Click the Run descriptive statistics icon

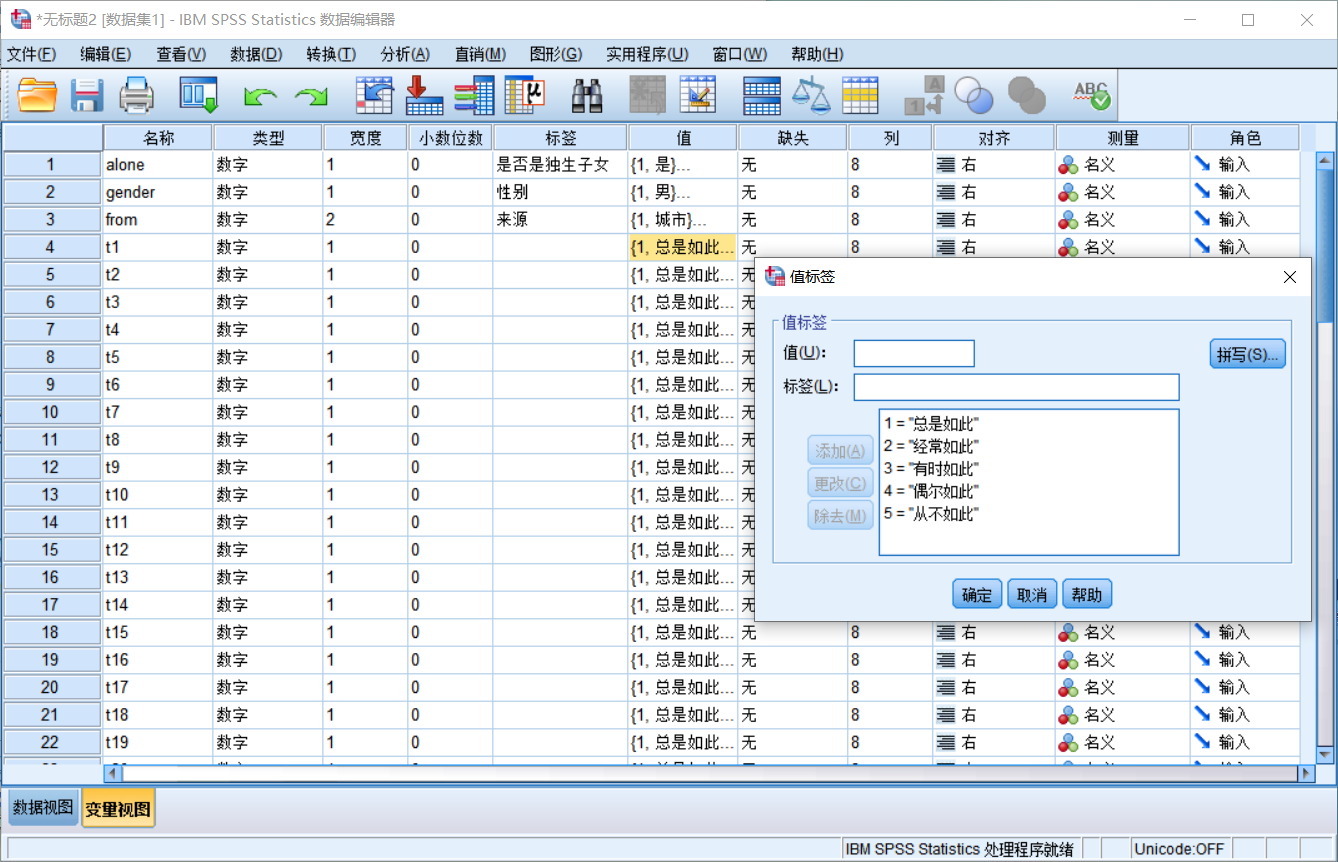[x=524, y=95]
